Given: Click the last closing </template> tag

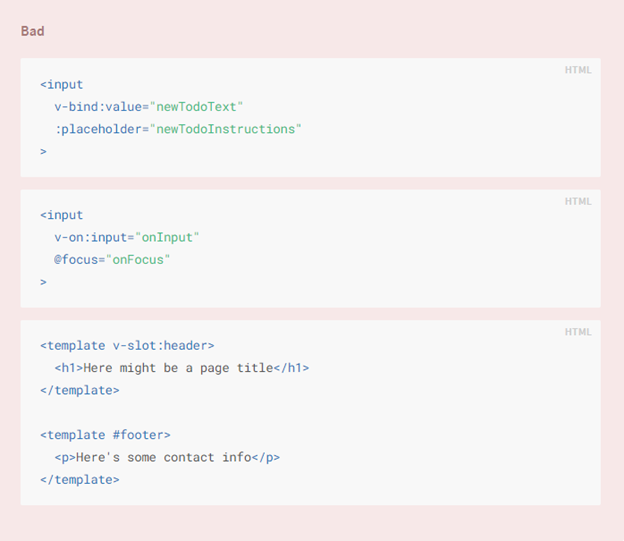Looking at the screenshot, I should pyautogui.click(x=80, y=479).
